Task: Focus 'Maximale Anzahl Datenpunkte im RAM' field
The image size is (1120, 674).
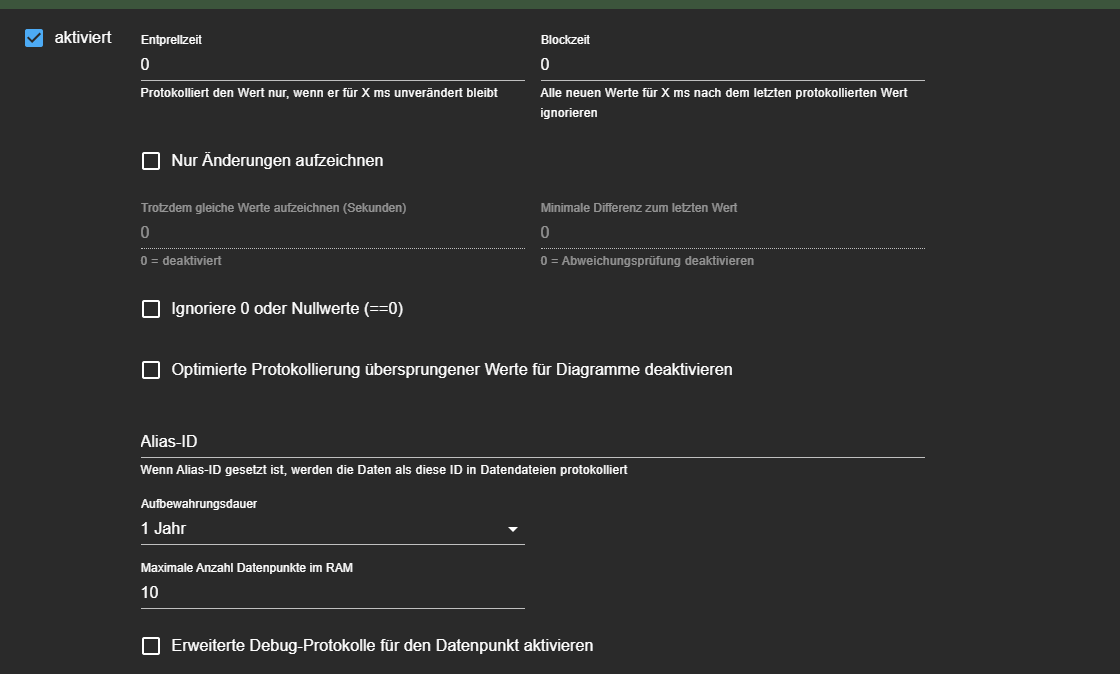Action: 332,592
